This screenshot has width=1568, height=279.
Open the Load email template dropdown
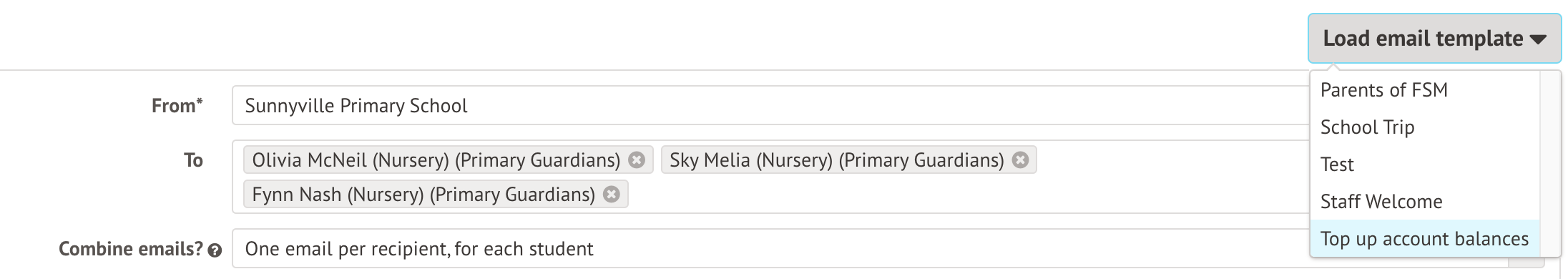coord(1434,39)
